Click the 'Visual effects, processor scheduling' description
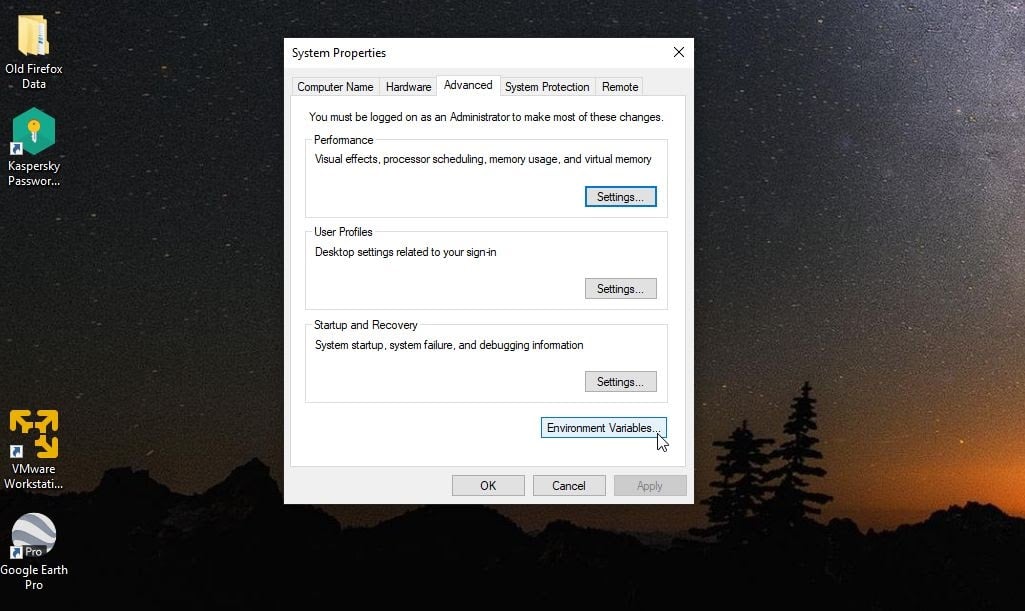The width and height of the screenshot is (1025, 611). pyautogui.click(x=483, y=159)
